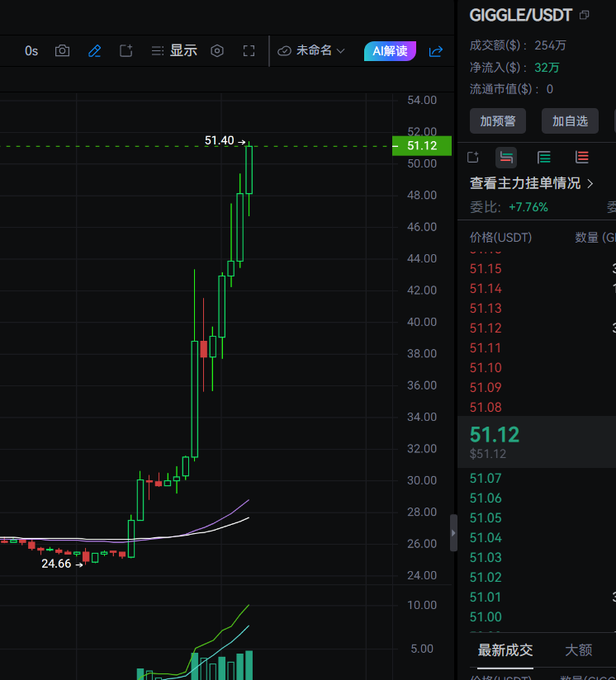Select bid price 51.07 row
Image resolution: width=616 pixels, height=680 pixels.
click(537, 478)
